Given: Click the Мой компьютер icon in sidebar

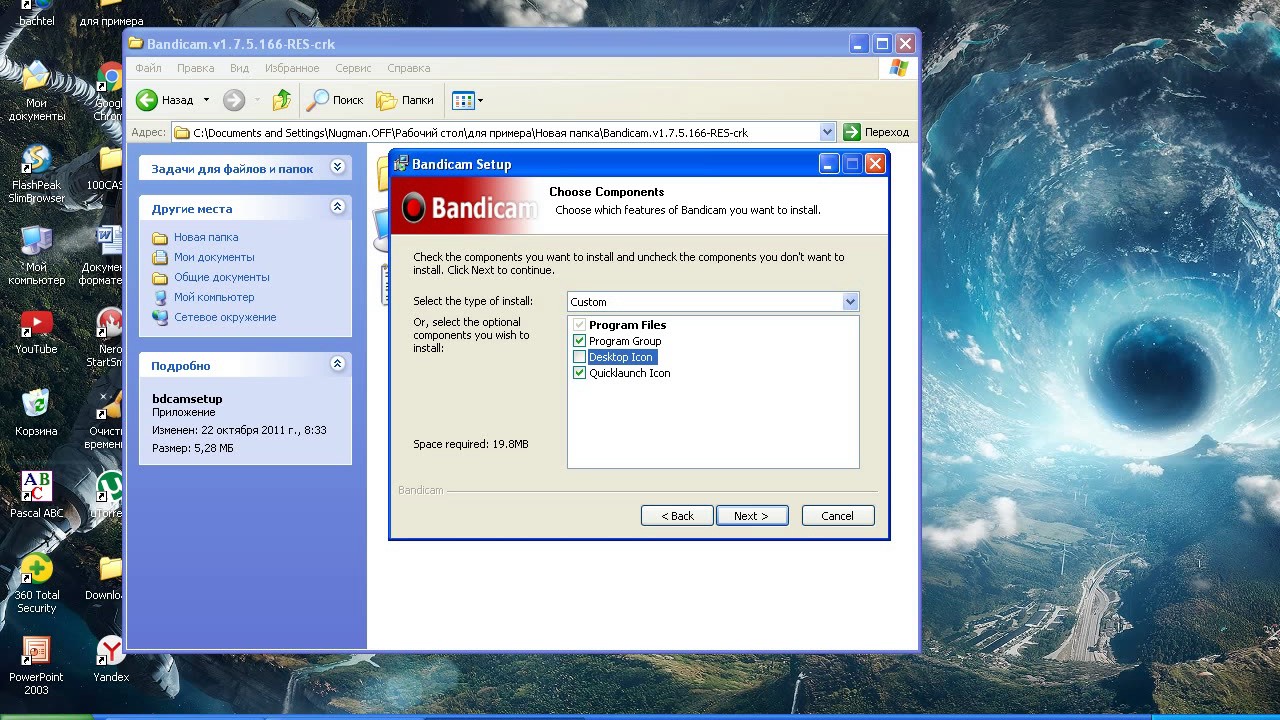Looking at the screenshot, I should (x=160, y=297).
